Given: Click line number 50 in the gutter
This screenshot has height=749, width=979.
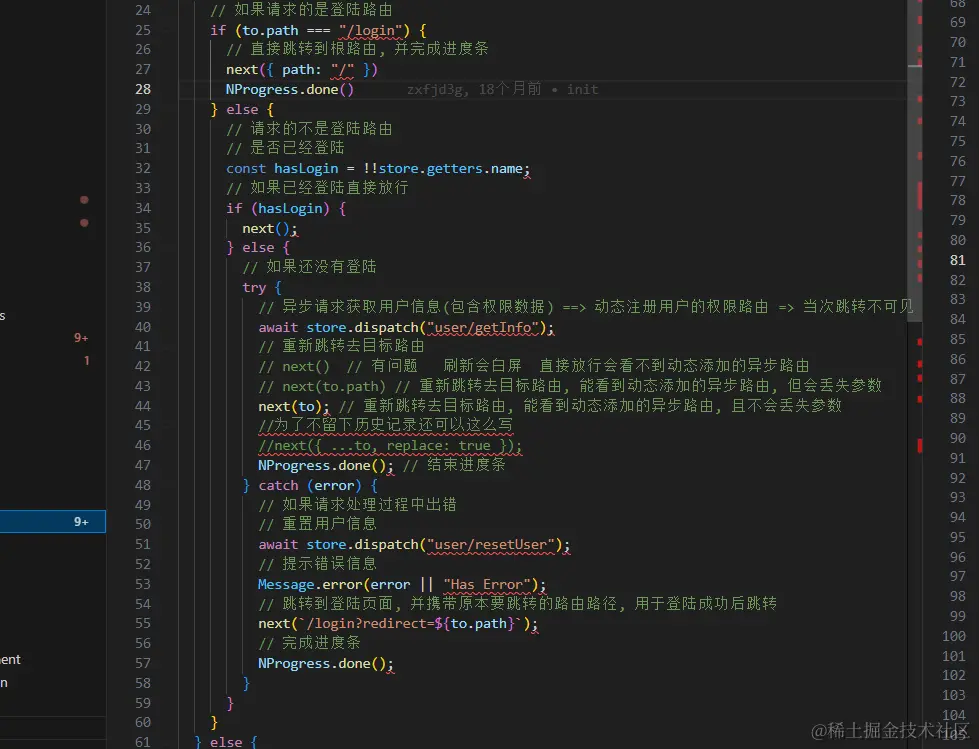Looking at the screenshot, I should [x=143, y=524].
